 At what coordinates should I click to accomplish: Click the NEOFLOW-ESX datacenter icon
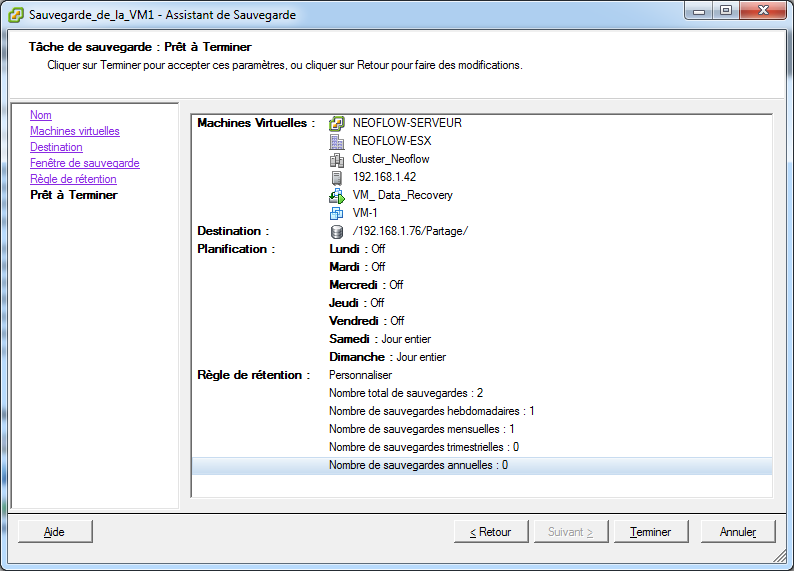(337, 141)
